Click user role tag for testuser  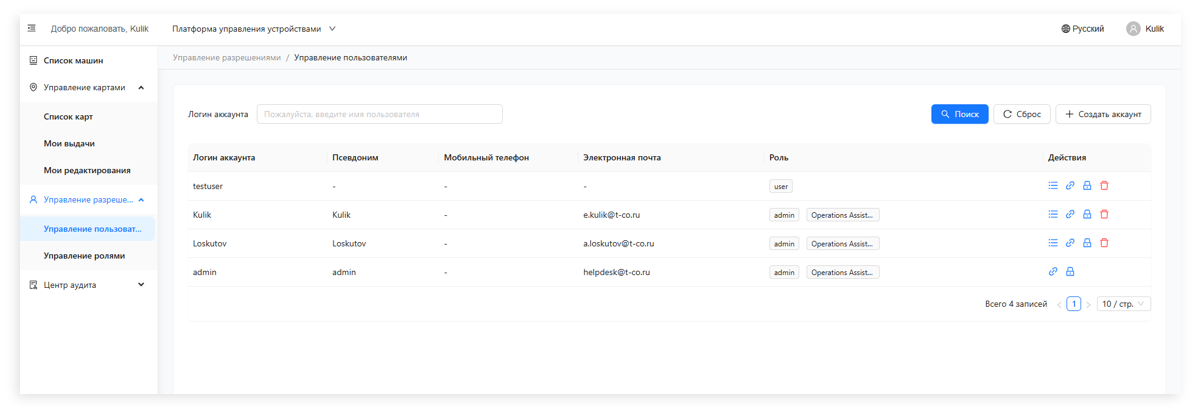(782, 185)
